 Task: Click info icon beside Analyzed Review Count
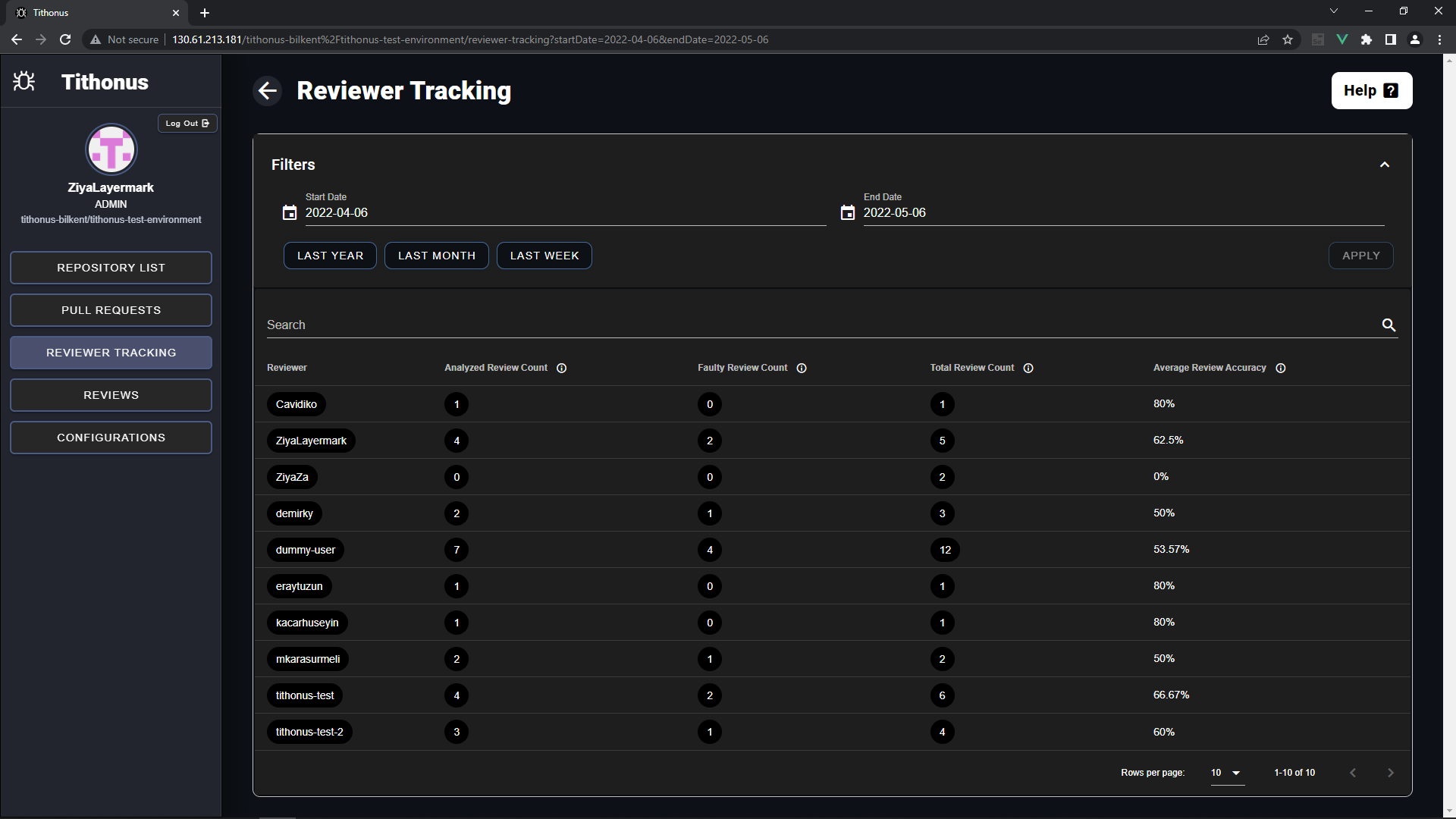[562, 368]
